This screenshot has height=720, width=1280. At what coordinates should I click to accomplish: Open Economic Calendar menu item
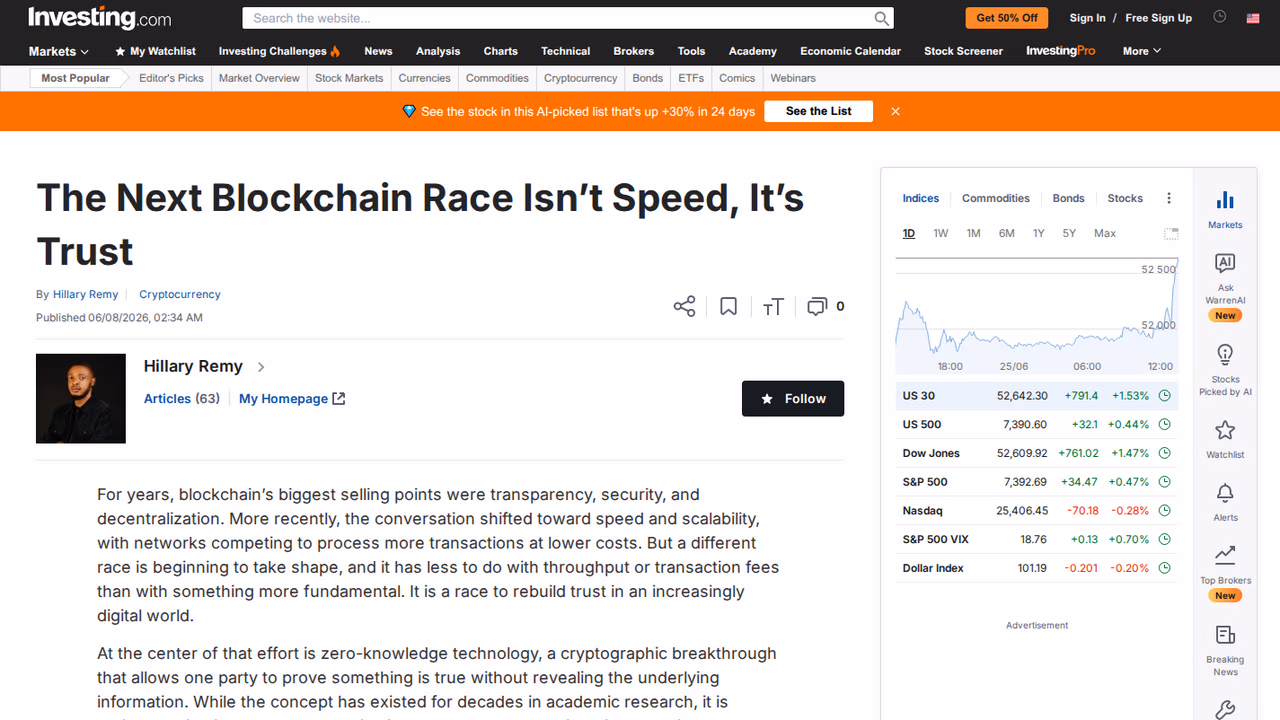point(850,51)
